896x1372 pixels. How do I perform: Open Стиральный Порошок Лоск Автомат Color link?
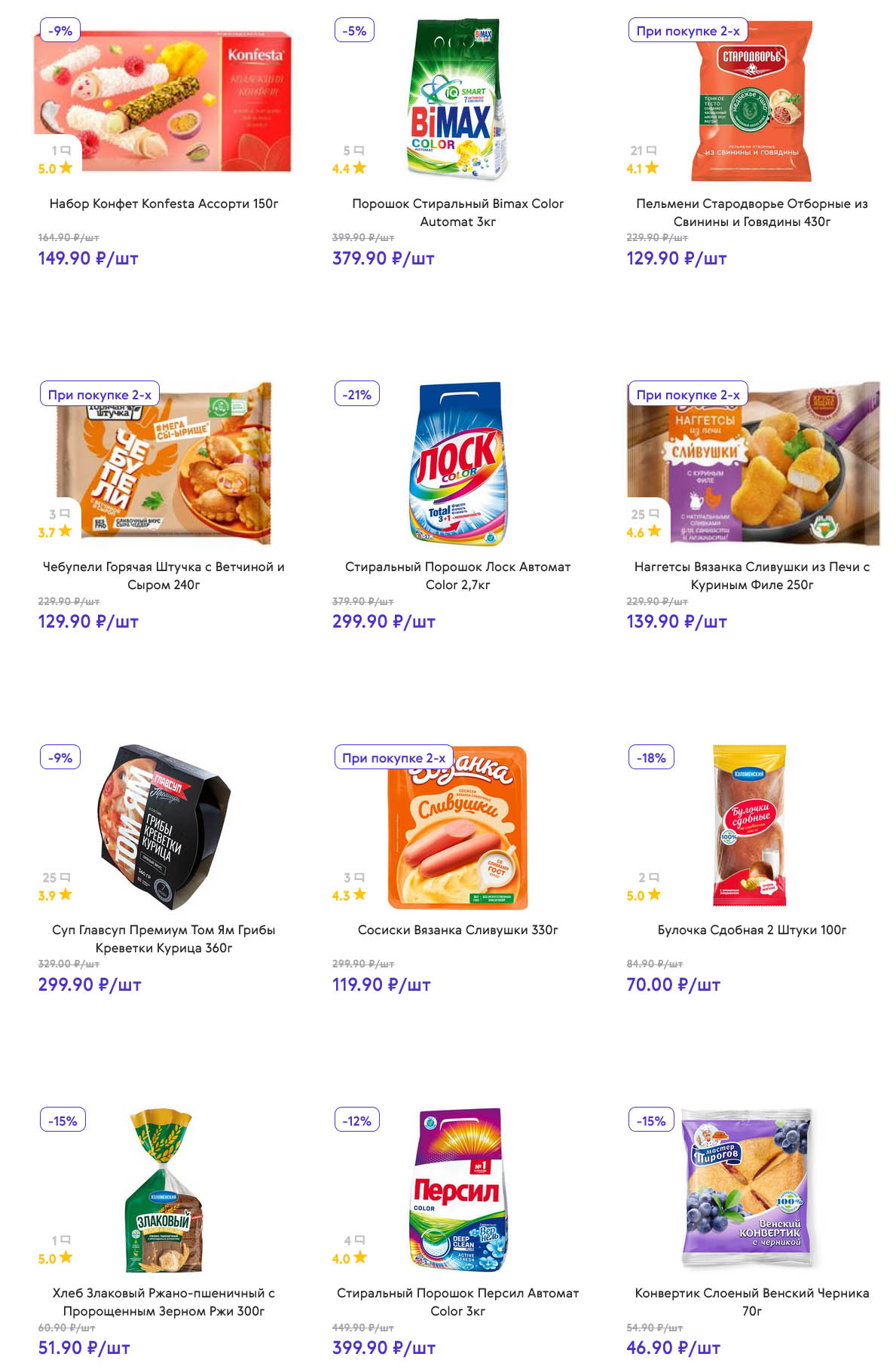click(x=457, y=576)
